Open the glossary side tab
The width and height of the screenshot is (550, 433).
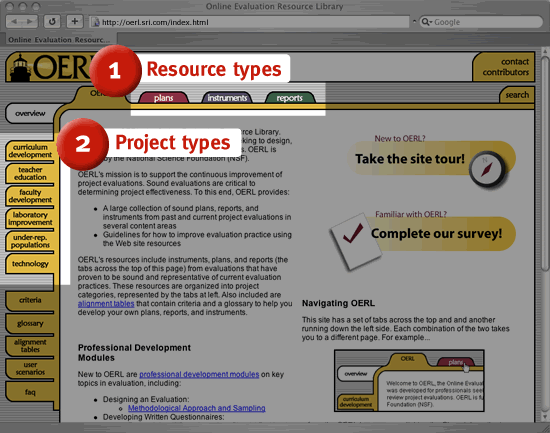point(30,323)
